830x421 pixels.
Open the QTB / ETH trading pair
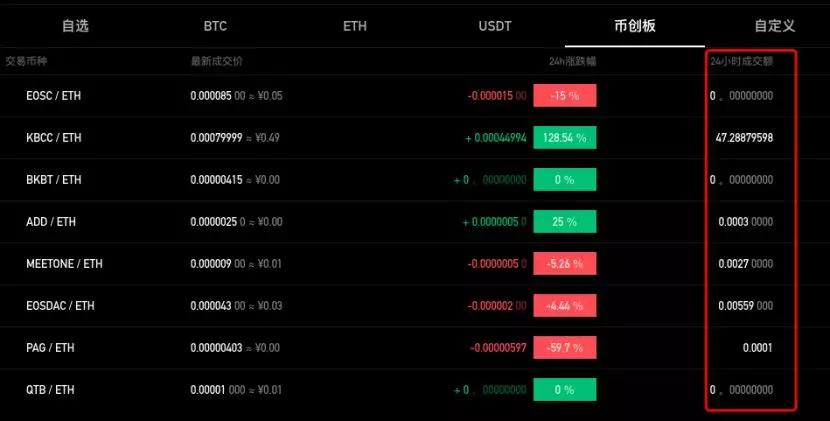coord(50,390)
